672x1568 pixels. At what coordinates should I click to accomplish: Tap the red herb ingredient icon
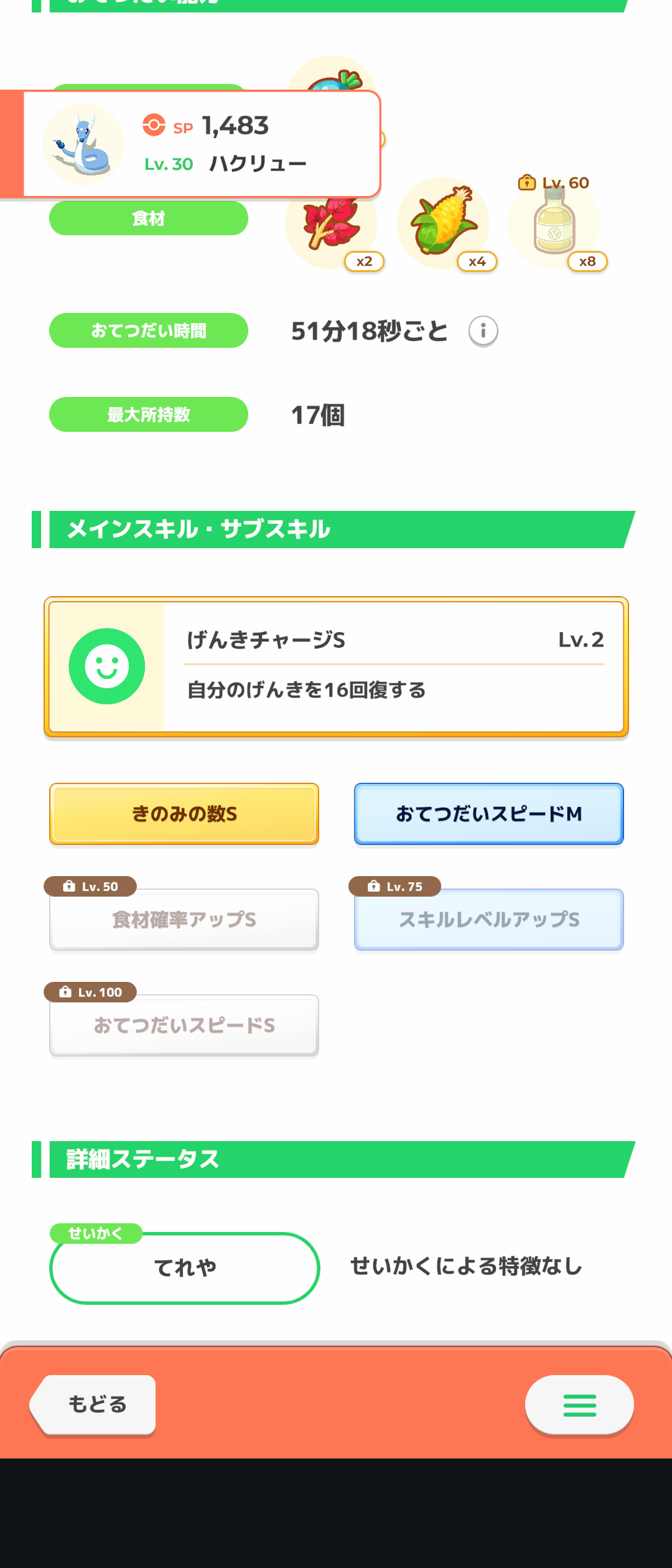pos(331,223)
